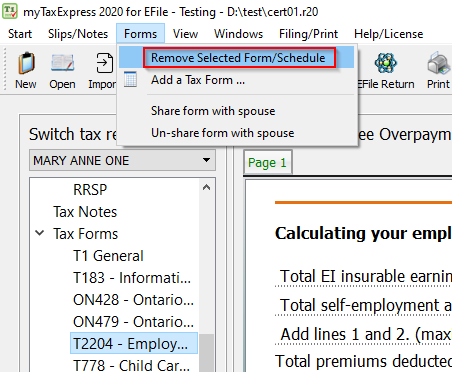Click the EFile Return atom icon

point(386,63)
